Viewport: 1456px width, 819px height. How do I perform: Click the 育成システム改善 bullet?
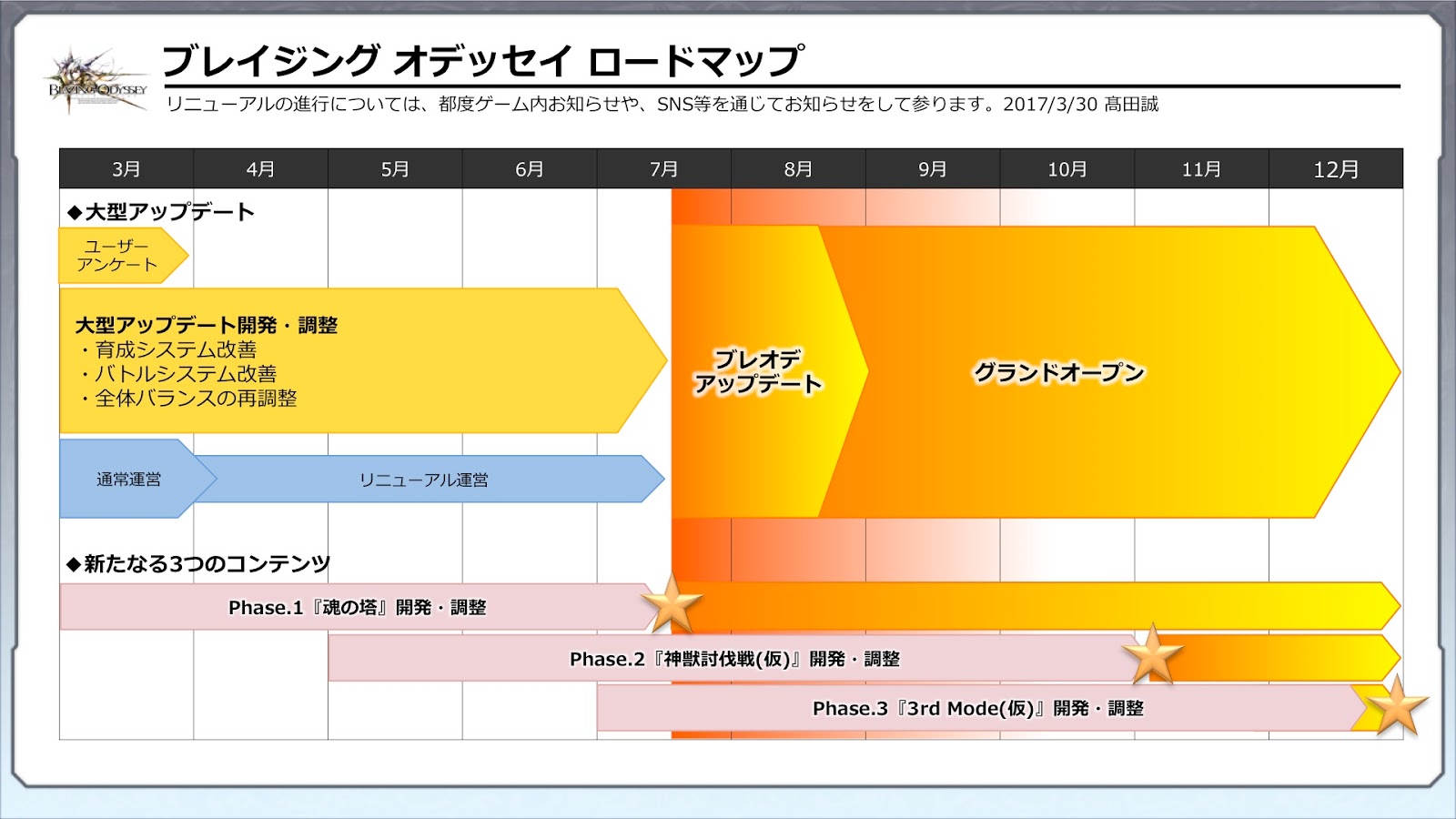pos(167,349)
